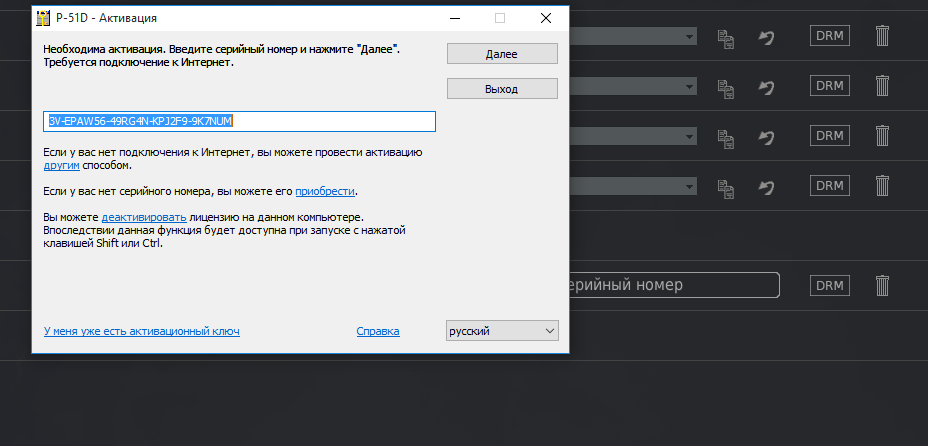Click the DRM button in the first row
The image size is (928, 446).
(x=830, y=35)
